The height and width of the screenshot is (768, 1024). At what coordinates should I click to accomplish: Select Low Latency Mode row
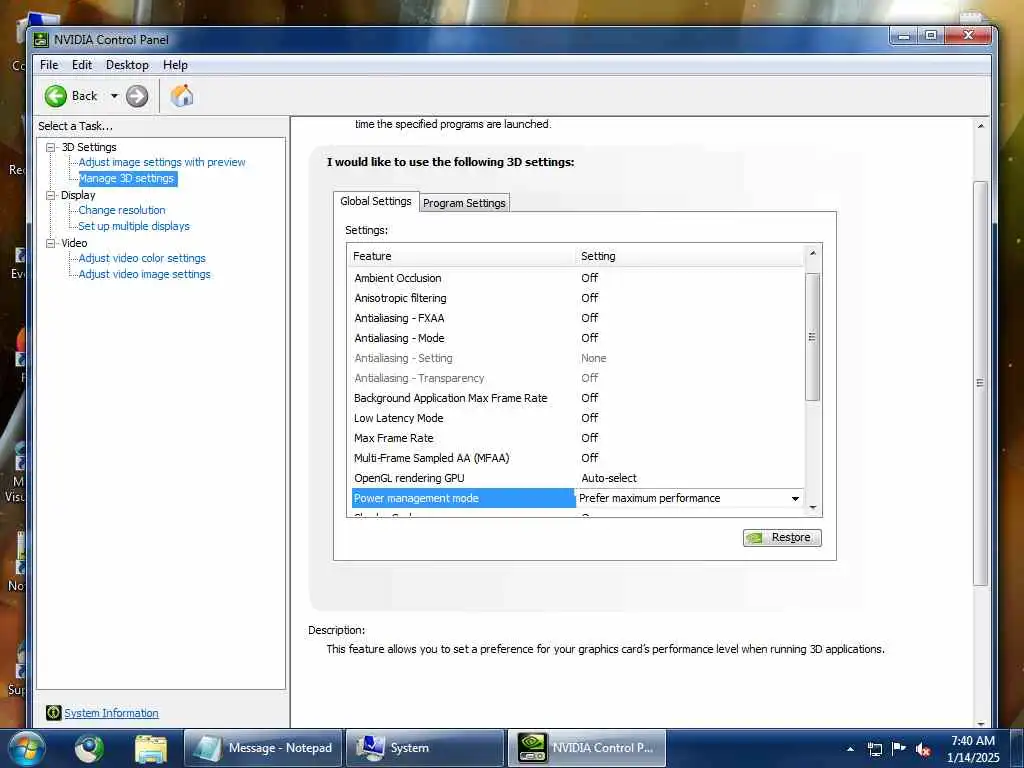(x=577, y=418)
